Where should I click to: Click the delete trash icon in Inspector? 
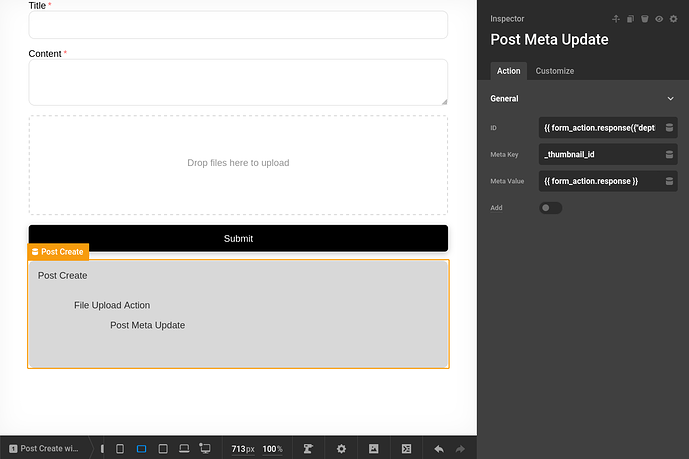645,19
